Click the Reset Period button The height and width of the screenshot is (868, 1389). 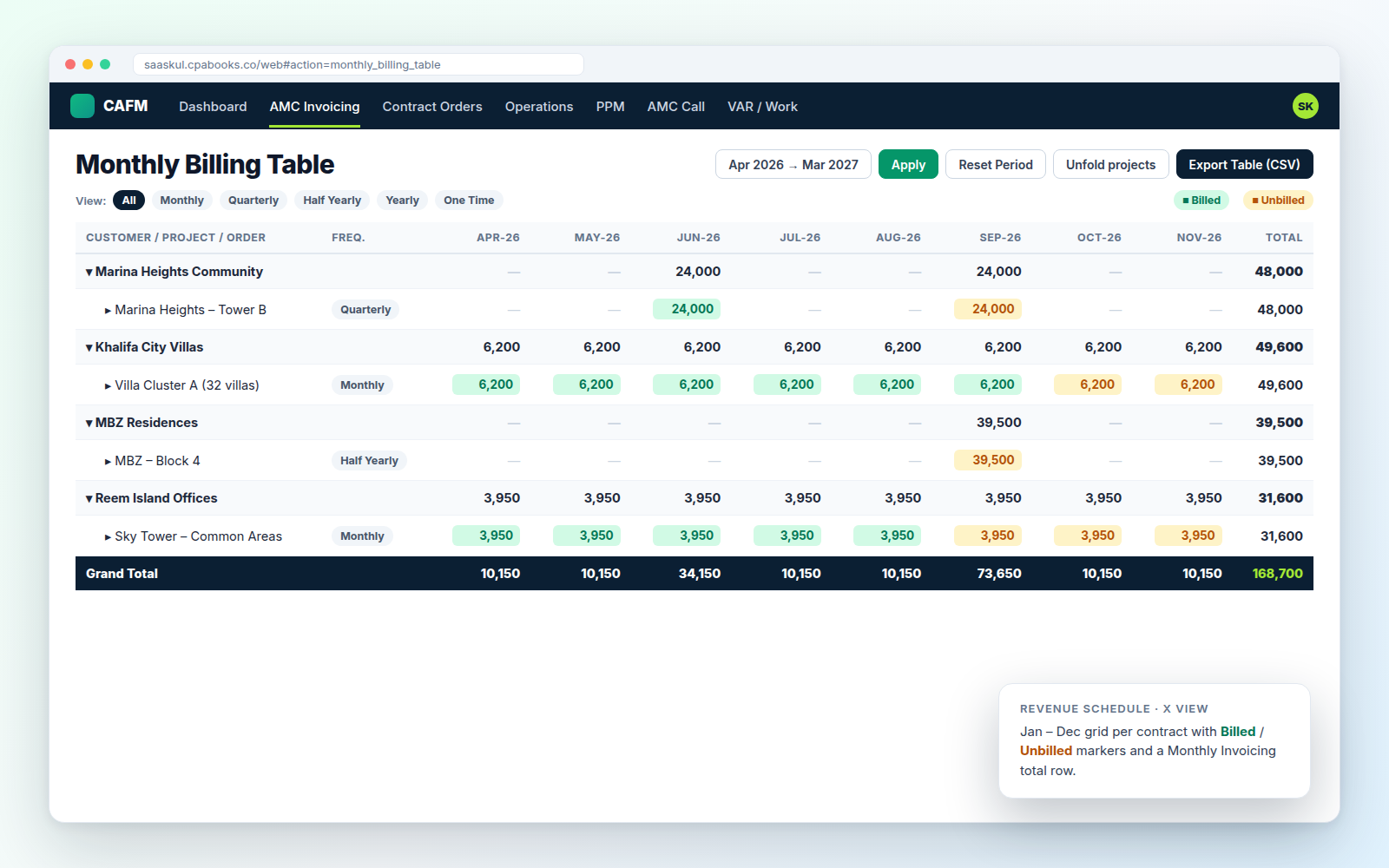coord(996,164)
